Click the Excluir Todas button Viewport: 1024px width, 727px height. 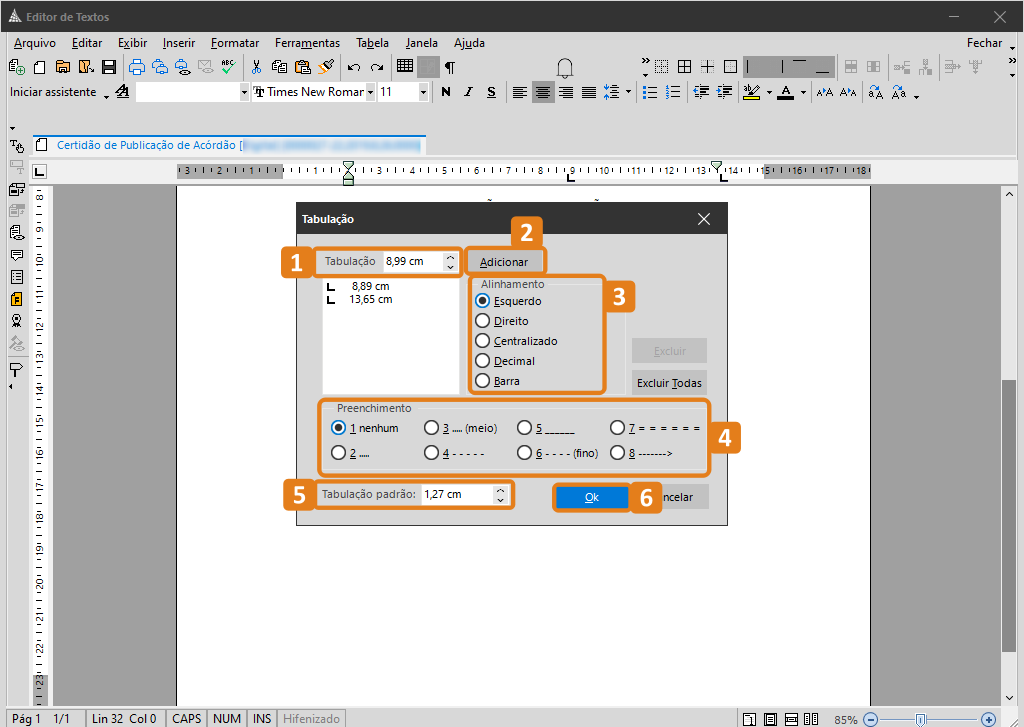pos(669,383)
